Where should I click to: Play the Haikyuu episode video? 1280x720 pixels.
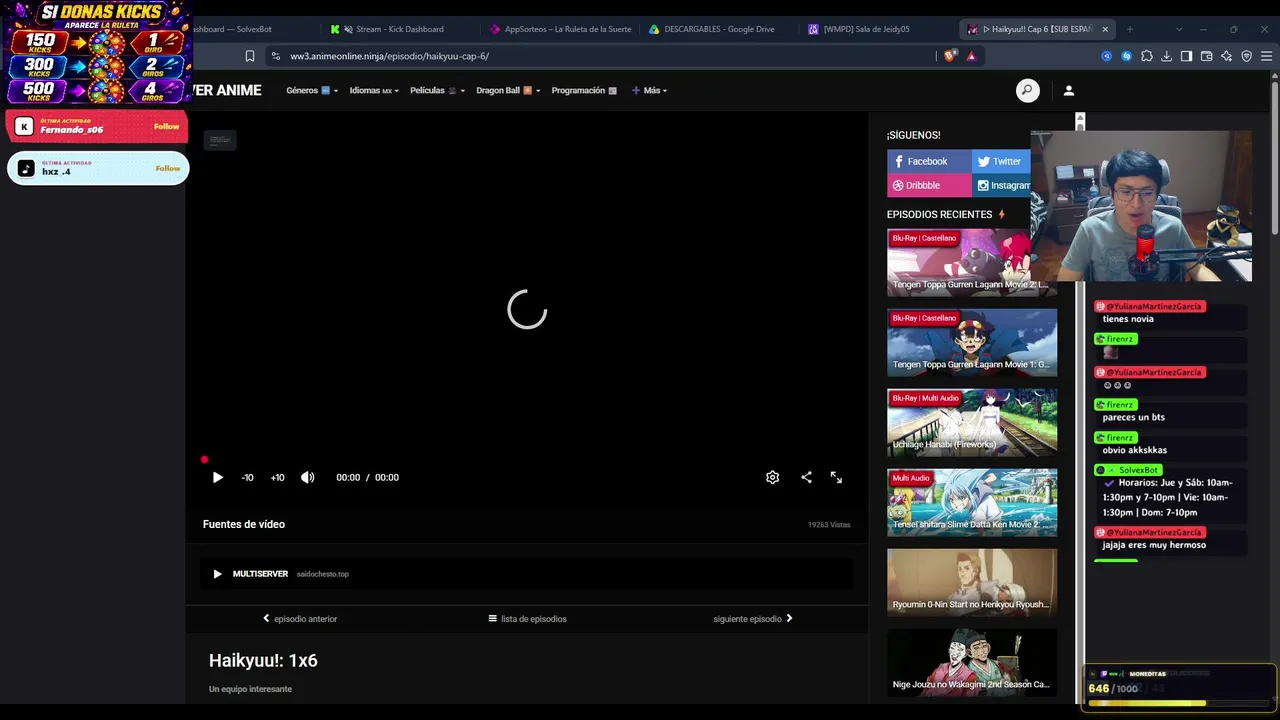click(x=217, y=478)
